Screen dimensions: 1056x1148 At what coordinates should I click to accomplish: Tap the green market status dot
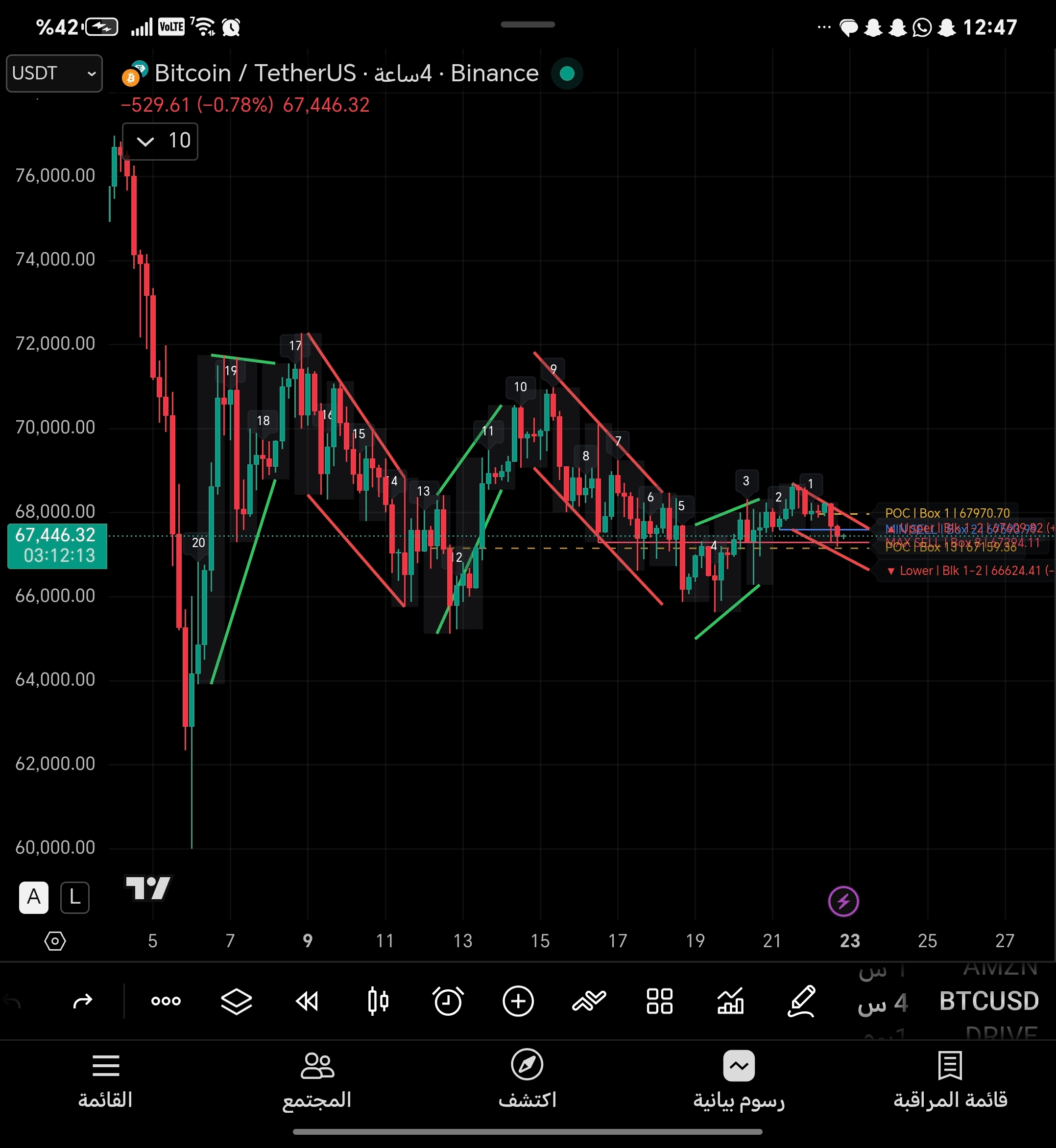click(567, 73)
